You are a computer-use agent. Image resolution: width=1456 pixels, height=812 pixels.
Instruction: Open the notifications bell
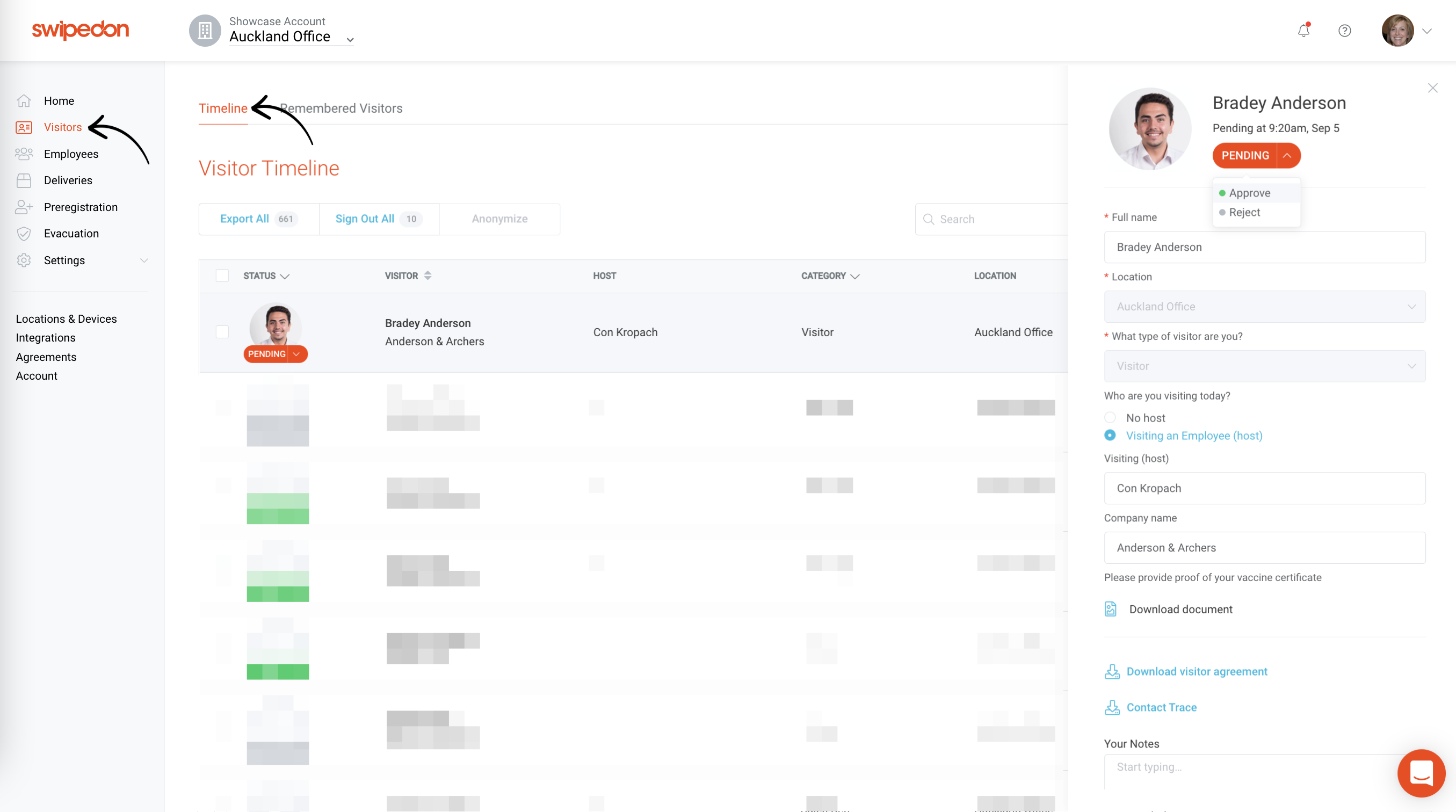(1303, 31)
